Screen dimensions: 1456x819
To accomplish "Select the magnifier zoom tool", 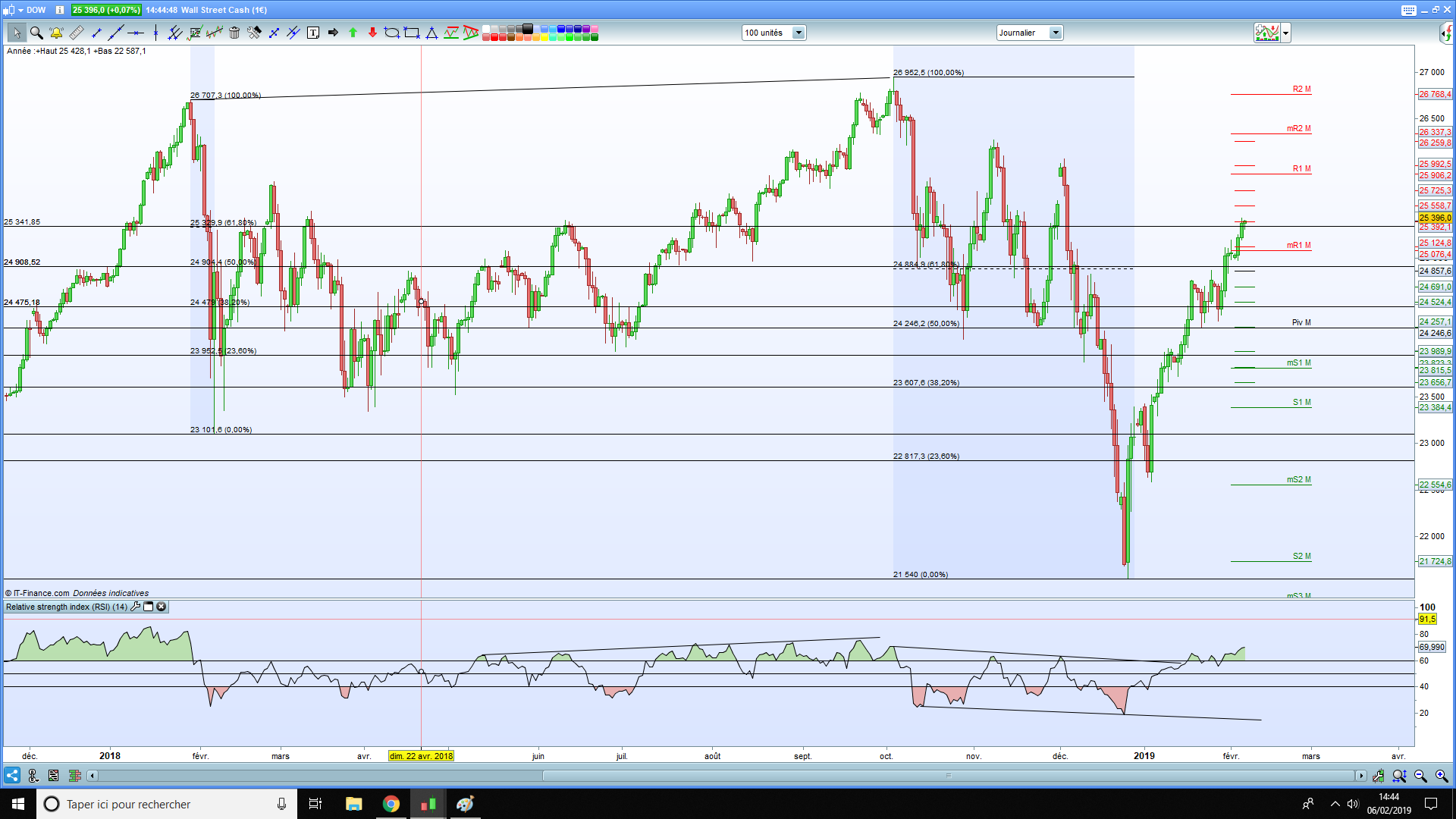I will tap(36, 33).
